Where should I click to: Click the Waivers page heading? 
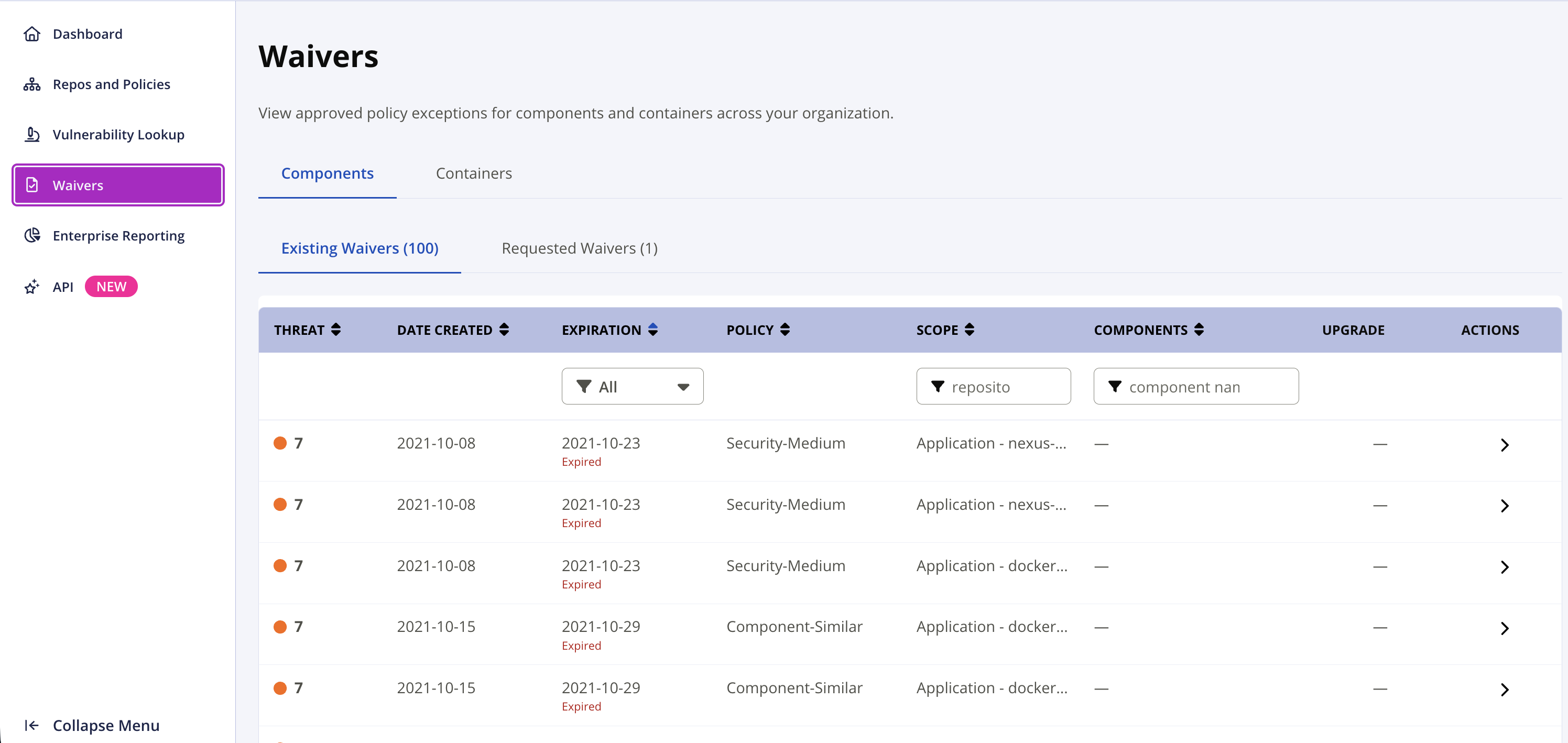[318, 56]
